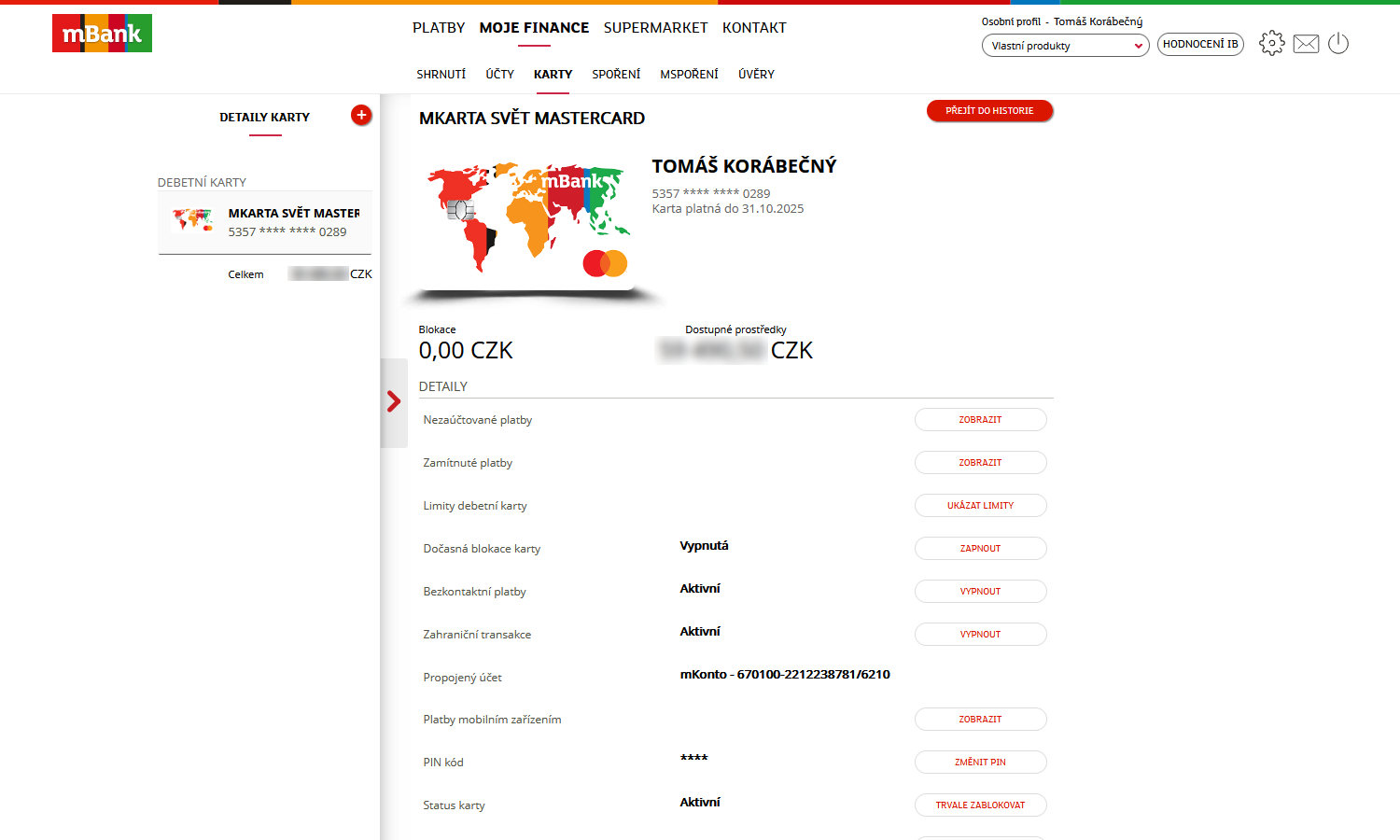Click Změnit PIN button
The height and width of the screenshot is (840, 1400).
click(x=980, y=763)
